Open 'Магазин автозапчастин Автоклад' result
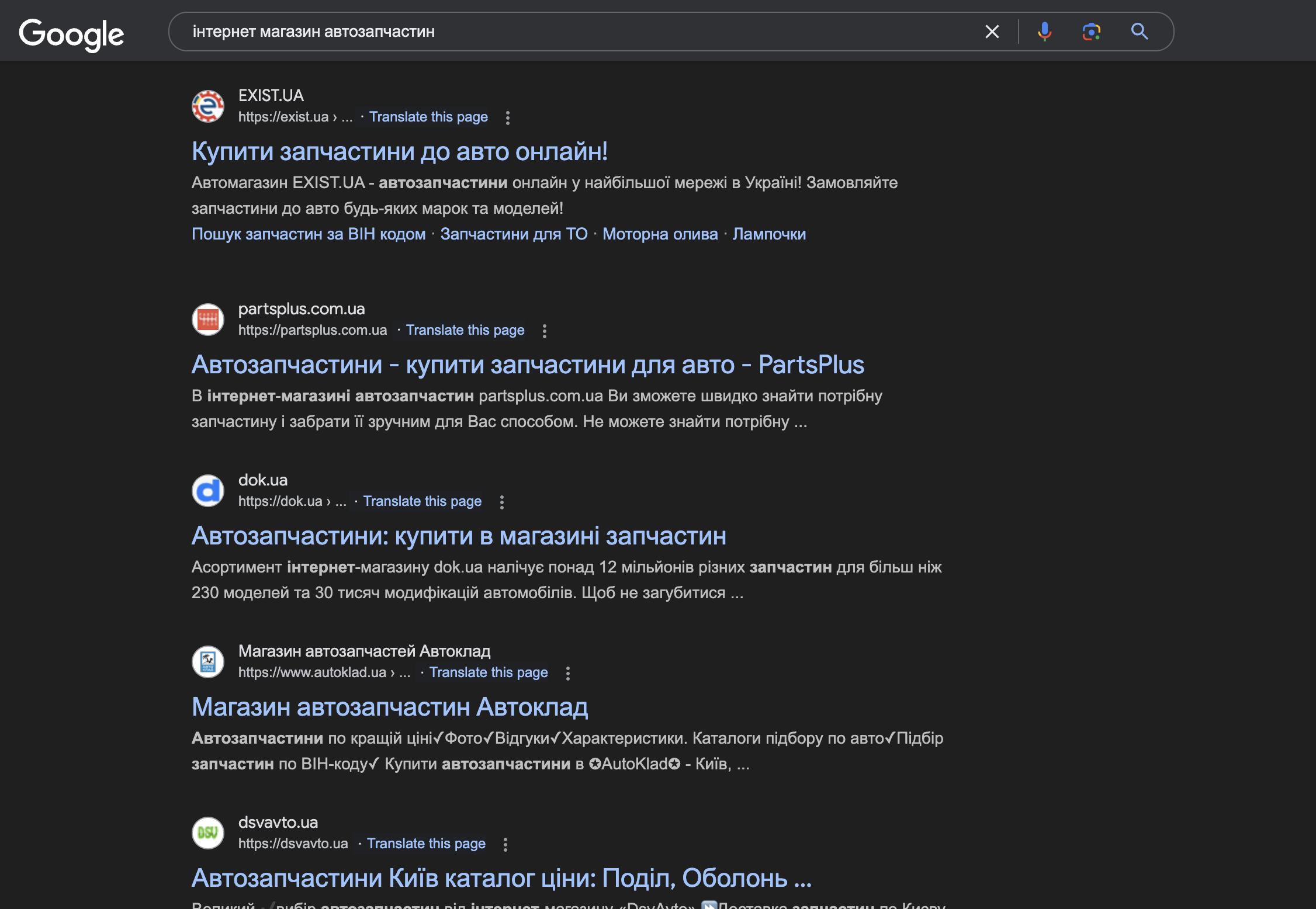 click(389, 707)
